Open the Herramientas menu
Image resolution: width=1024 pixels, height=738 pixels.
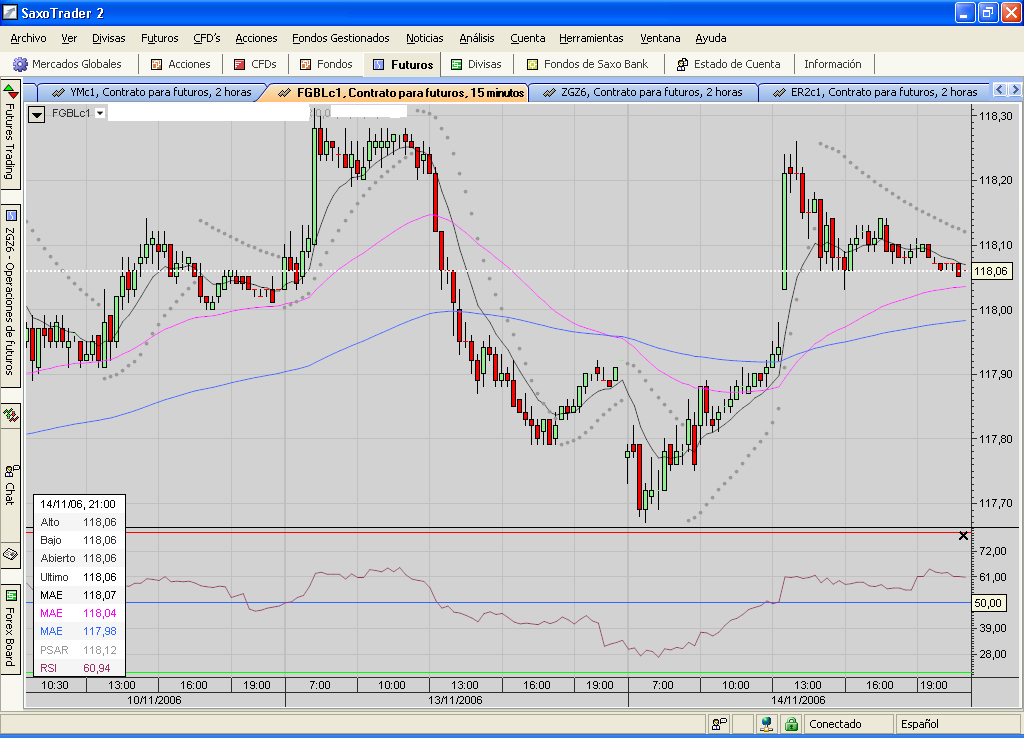[x=591, y=38]
